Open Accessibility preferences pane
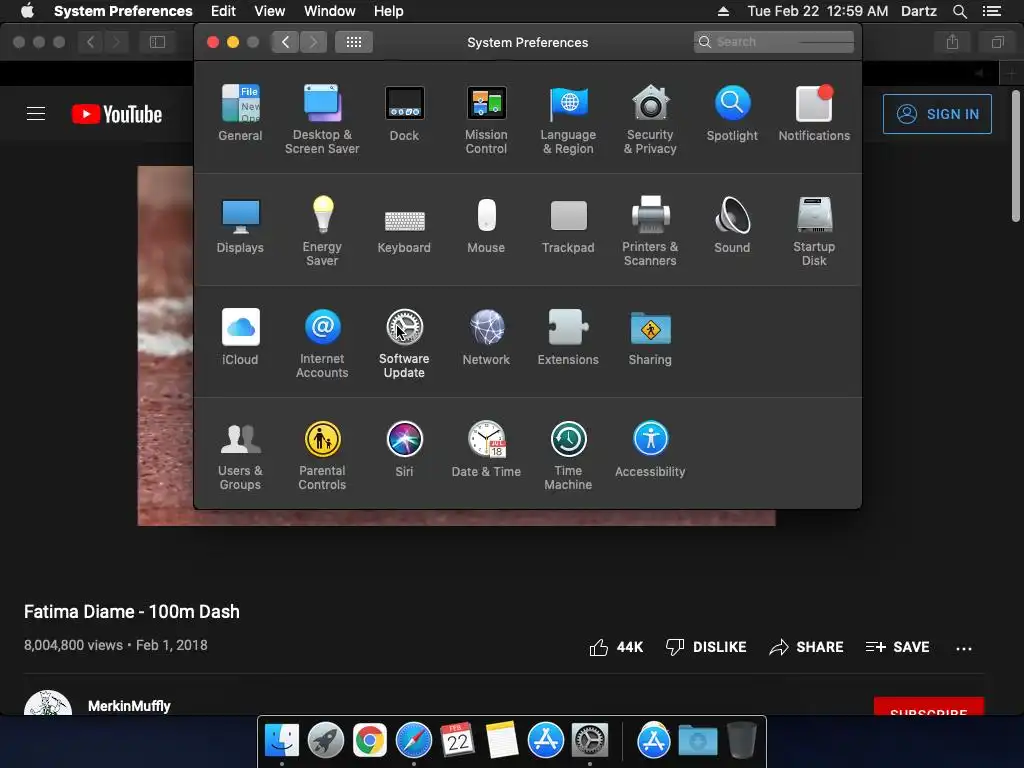The image size is (1024, 768). pyautogui.click(x=650, y=449)
